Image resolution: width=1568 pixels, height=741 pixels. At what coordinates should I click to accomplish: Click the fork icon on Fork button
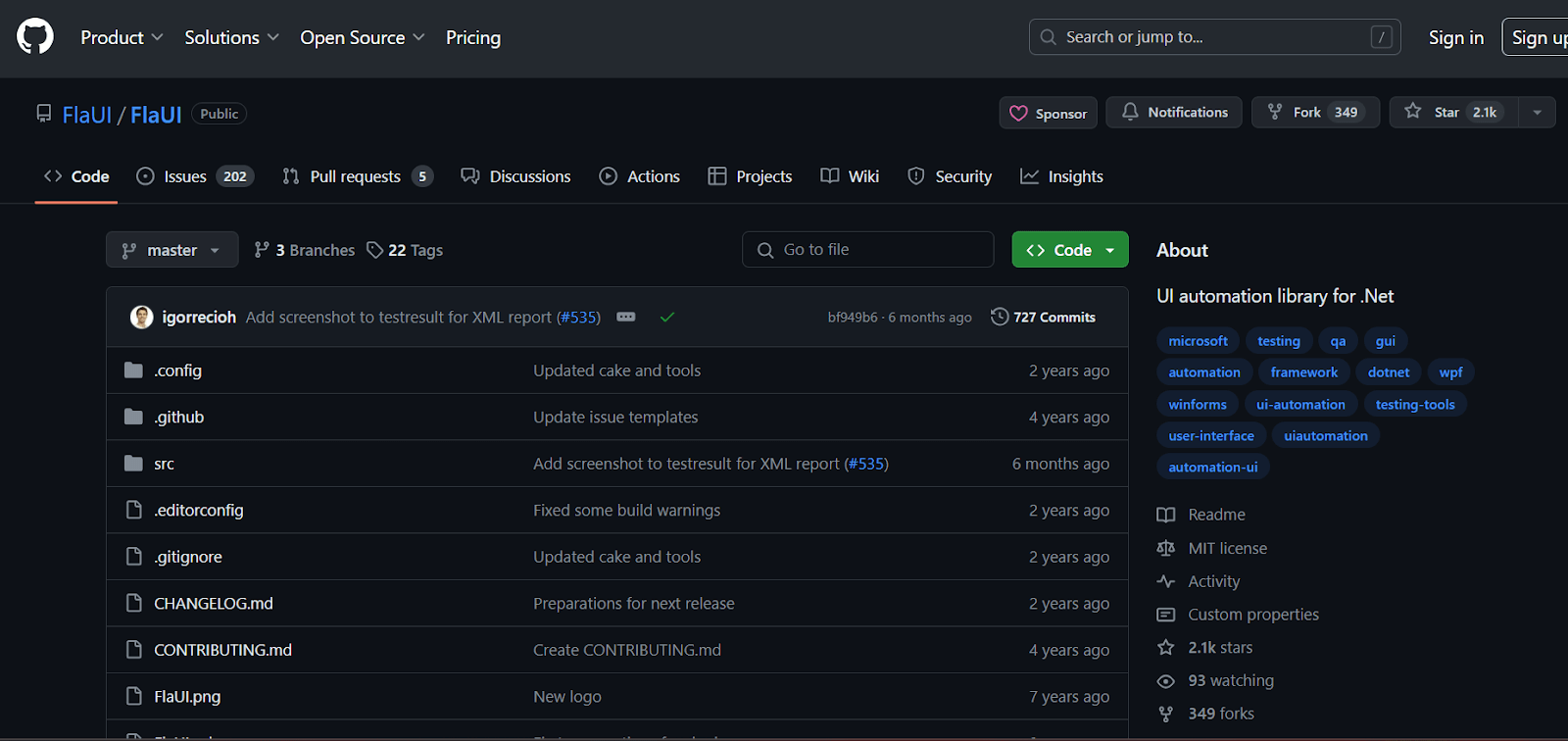coord(1275,112)
